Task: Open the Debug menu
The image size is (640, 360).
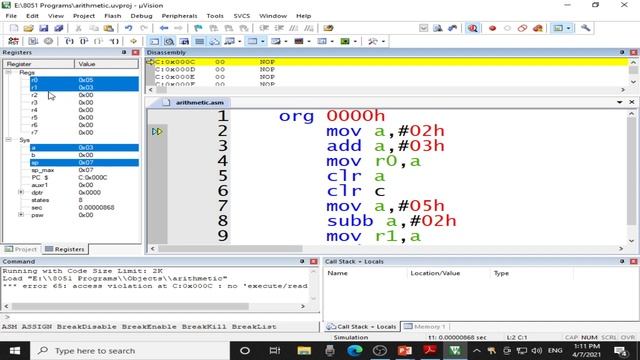Action: point(141,16)
